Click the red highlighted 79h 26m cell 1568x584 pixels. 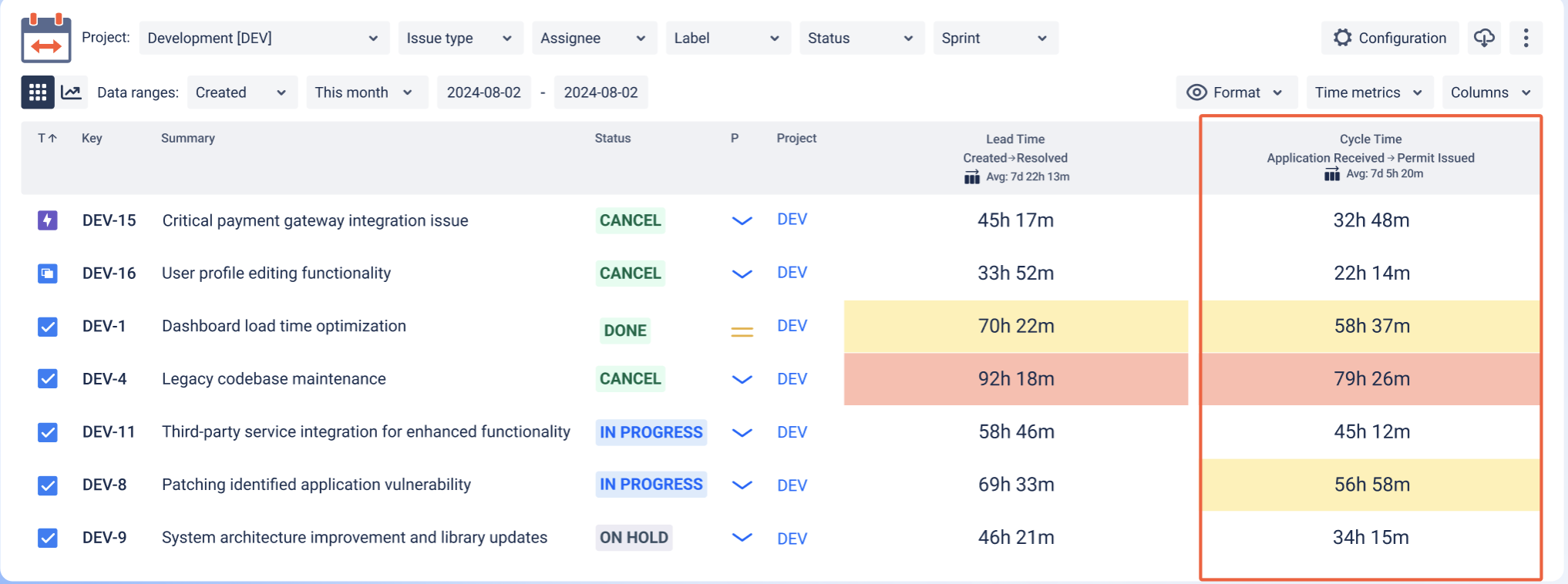tap(1371, 379)
